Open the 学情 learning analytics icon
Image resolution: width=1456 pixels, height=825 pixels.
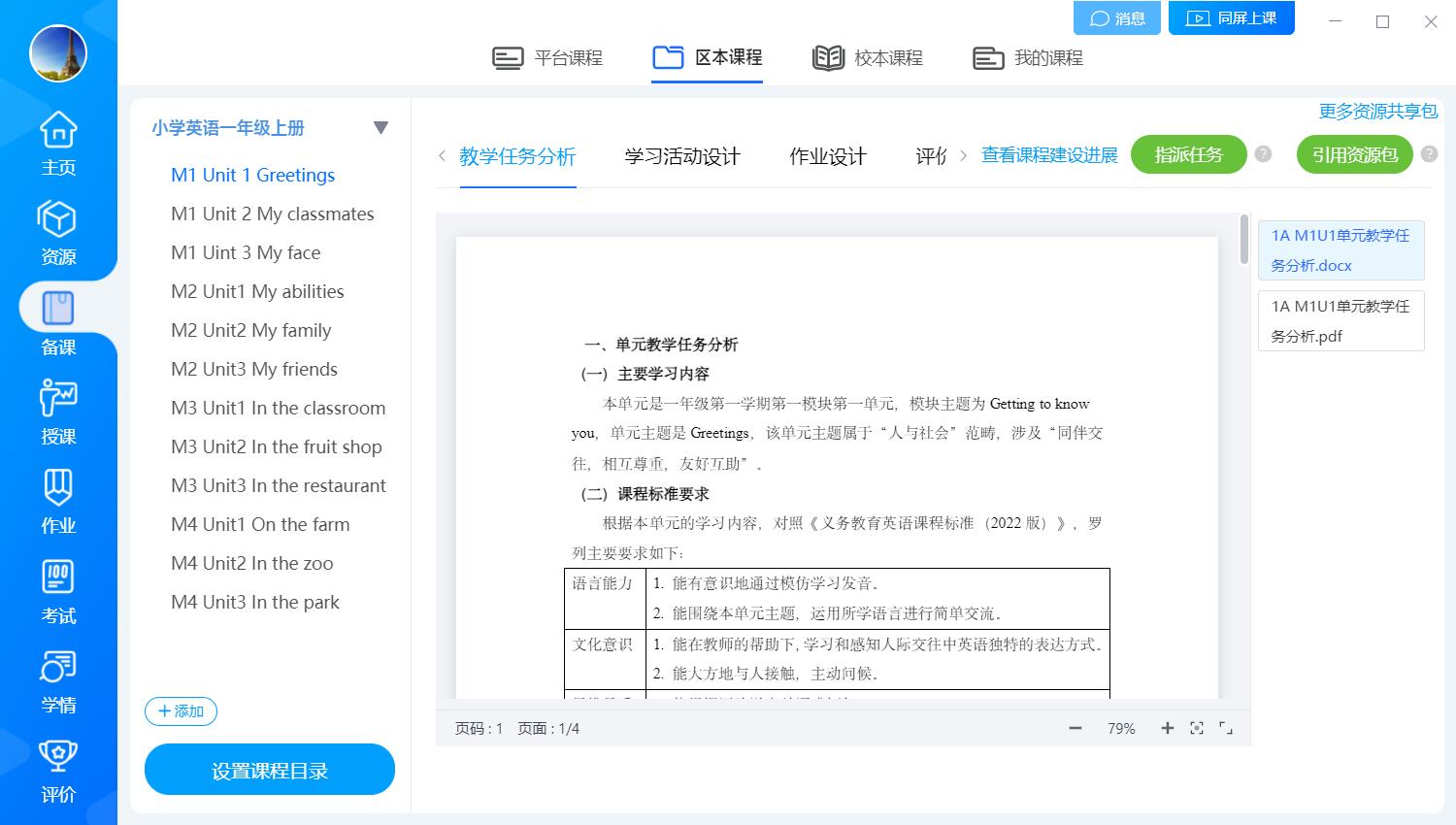(x=58, y=680)
